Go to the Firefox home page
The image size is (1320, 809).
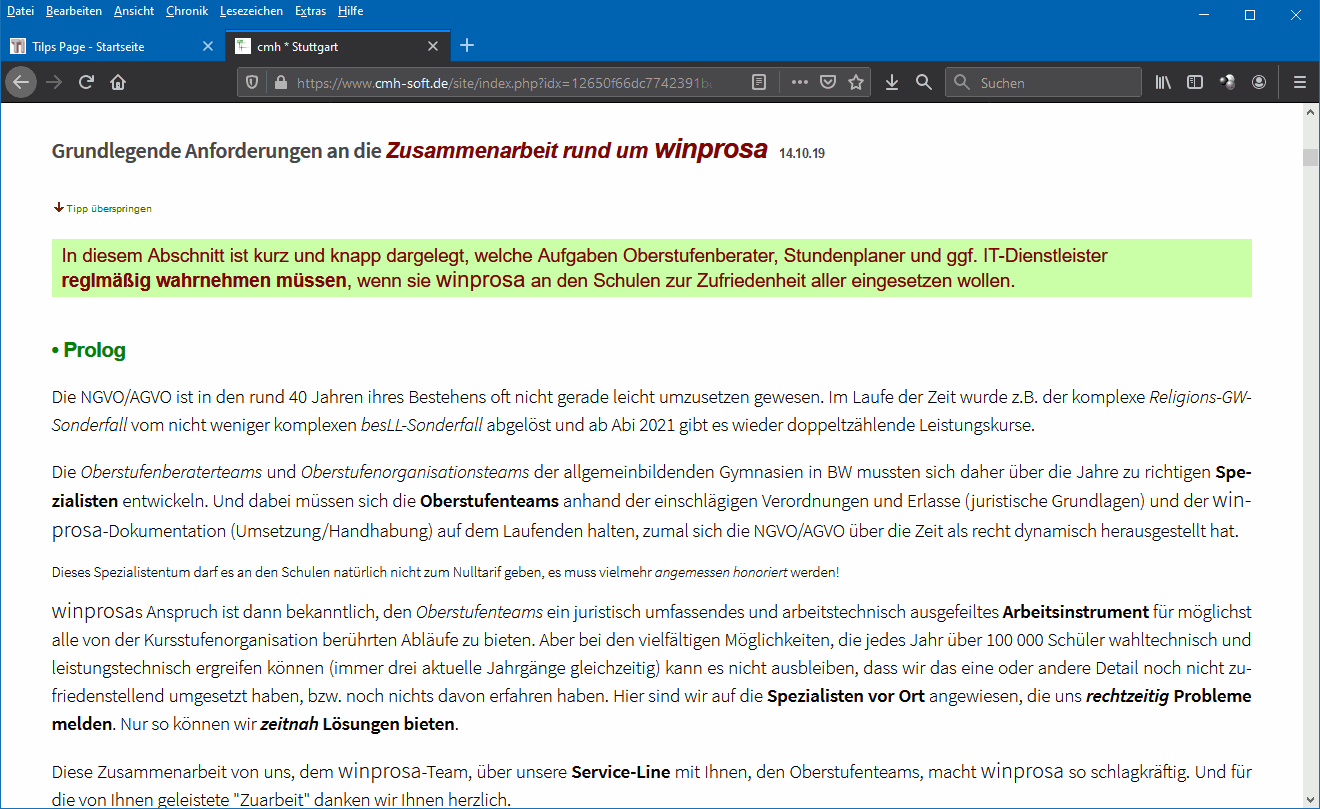pyautogui.click(x=118, y=83)
